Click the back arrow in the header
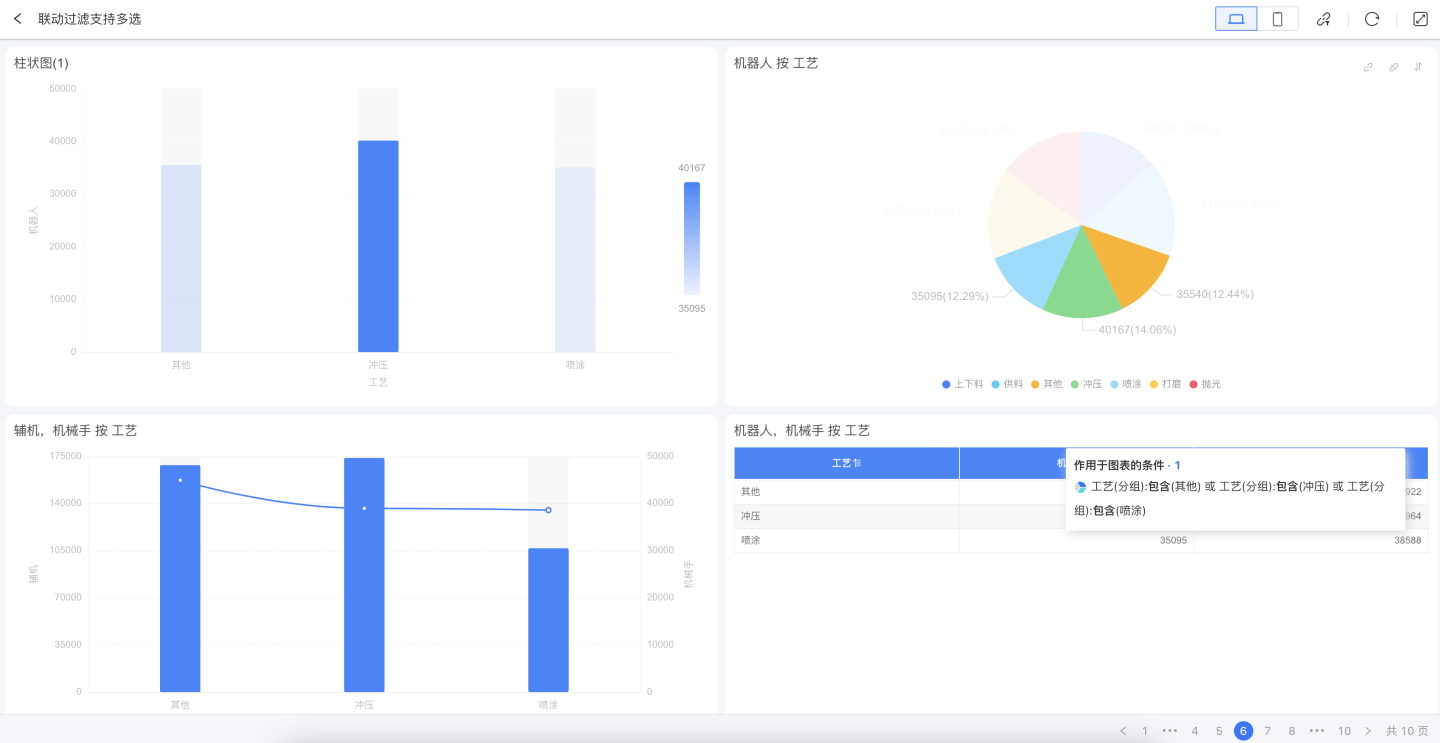The image size is (1440, 743). (18, 19)
